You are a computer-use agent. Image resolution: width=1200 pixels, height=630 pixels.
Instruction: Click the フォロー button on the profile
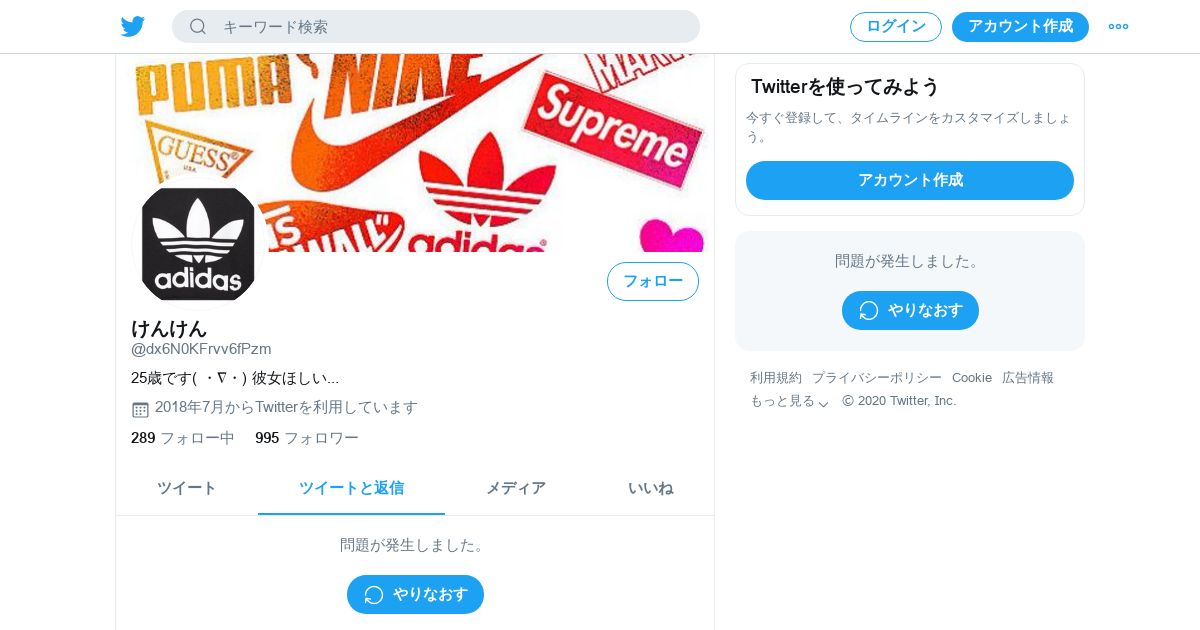(x=653, y=281)
